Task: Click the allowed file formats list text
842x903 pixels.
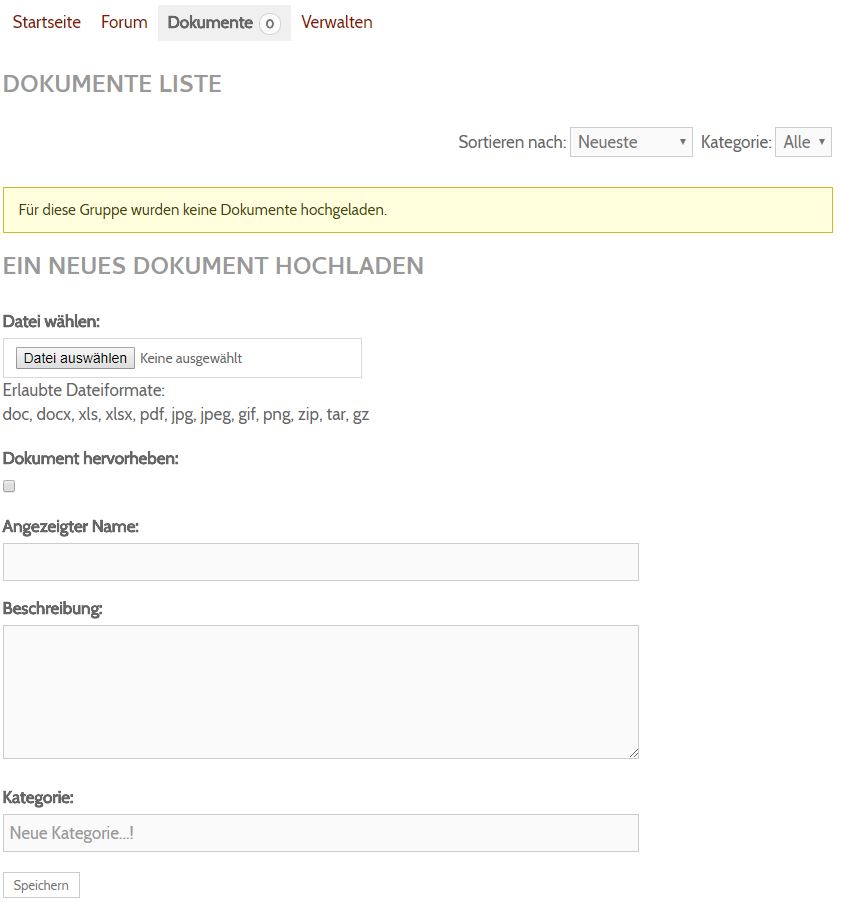Action: (x=186, y=415)
